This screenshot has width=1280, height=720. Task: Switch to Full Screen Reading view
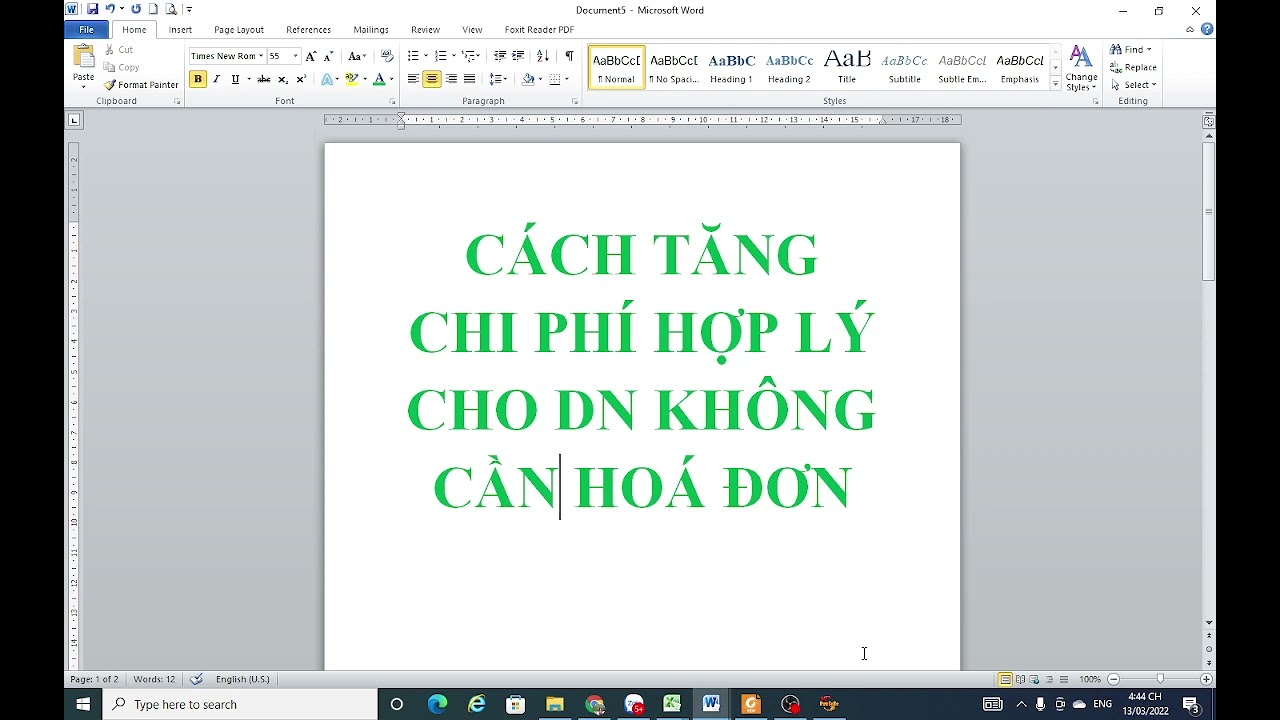click(x=1020, y=679)
